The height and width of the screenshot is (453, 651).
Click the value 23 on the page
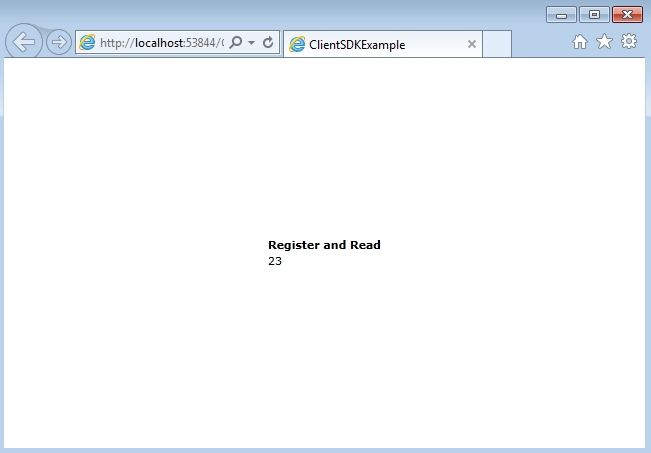pyautogui.click(x=275, y=261)
